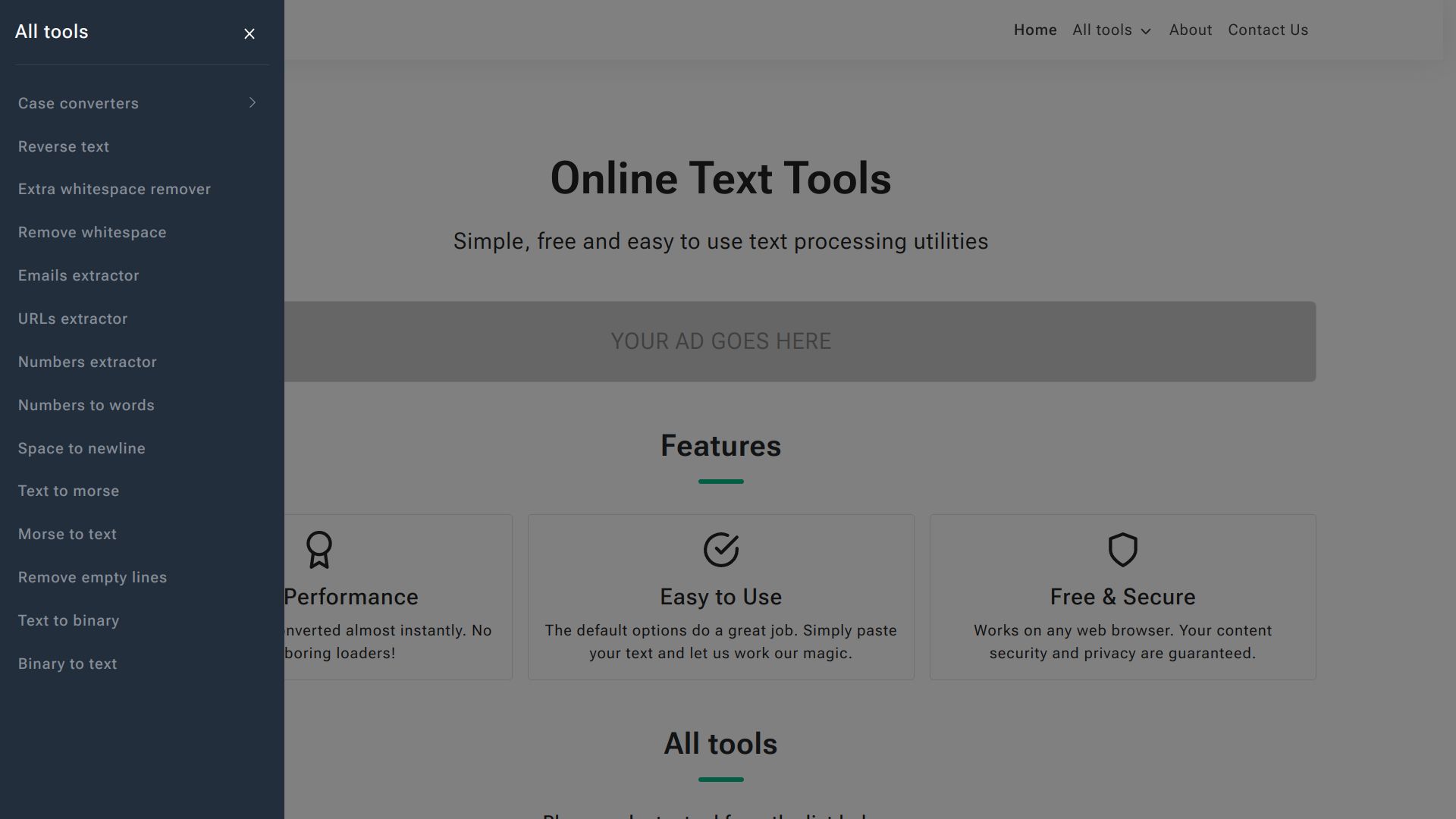Open the Morse to text converter
The height and width of the screenshot is (819, 1456).
pyautogui.click(x=67, y=534)
